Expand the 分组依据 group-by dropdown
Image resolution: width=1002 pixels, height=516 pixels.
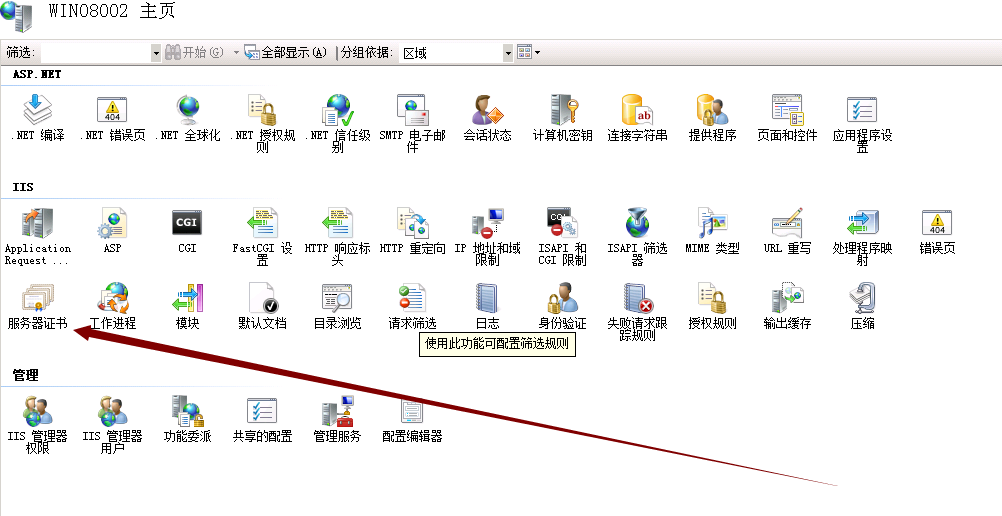pos(508,52)
